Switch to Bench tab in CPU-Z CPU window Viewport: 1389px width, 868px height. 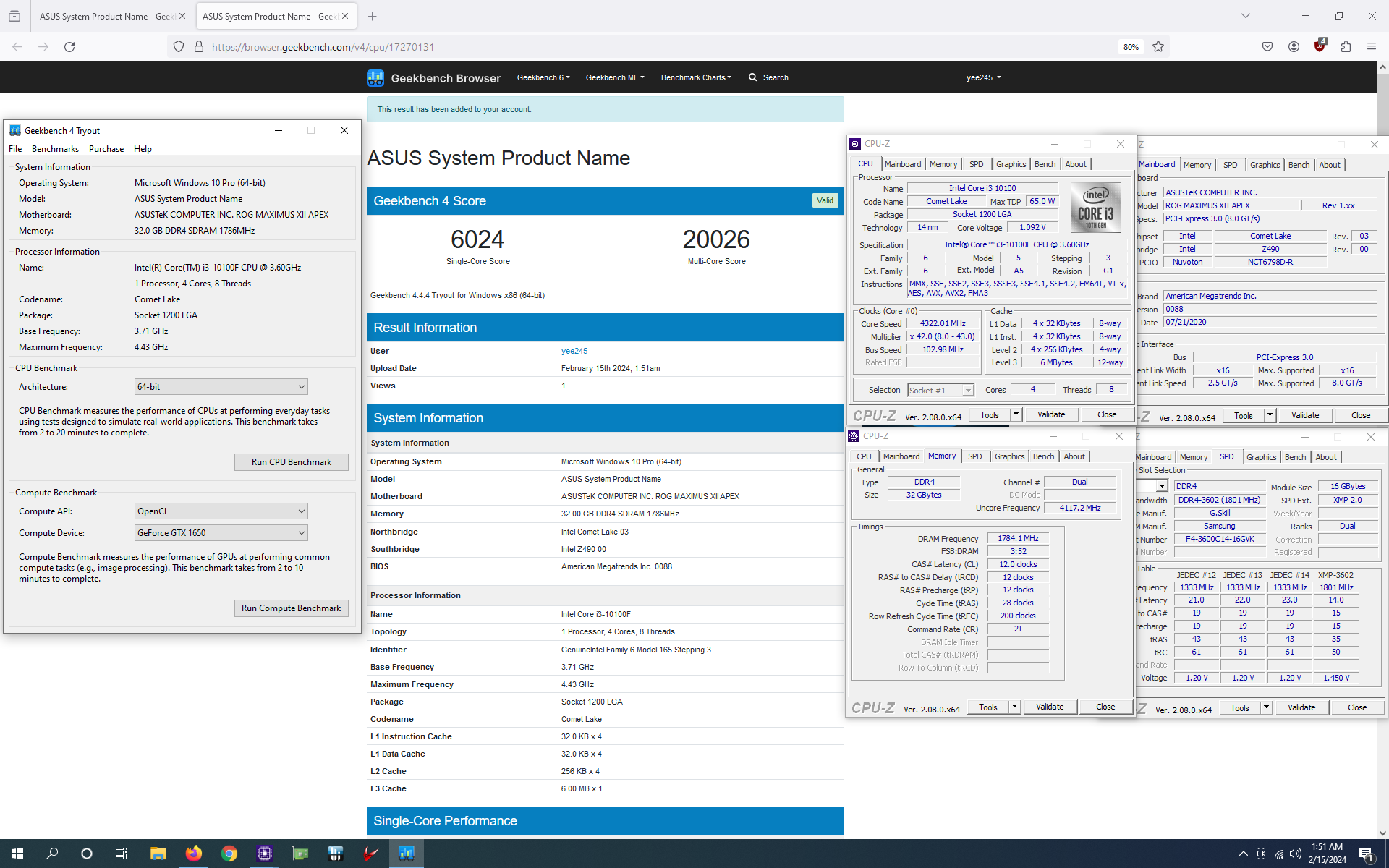point(1045,164)
